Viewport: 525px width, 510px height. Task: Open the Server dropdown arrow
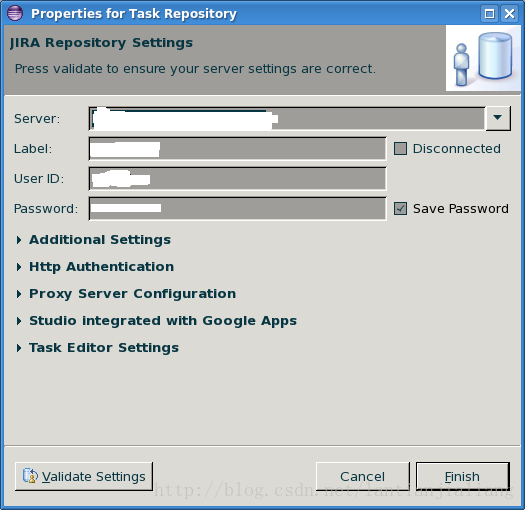point(498,118)
